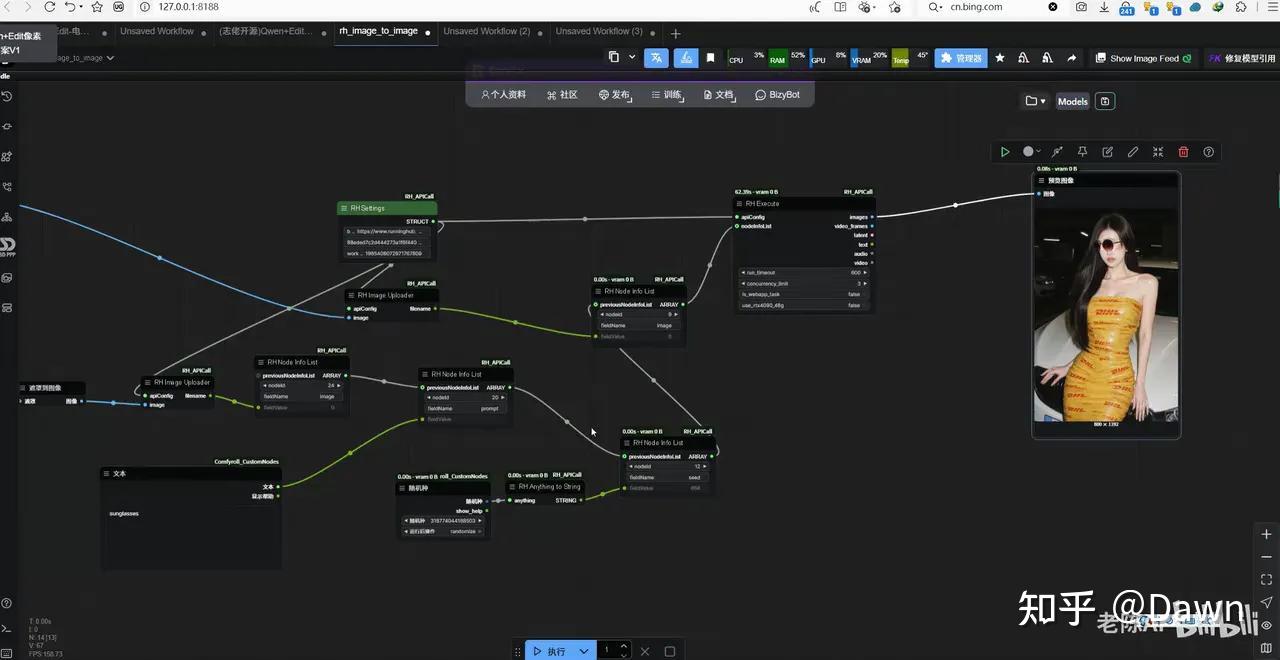Pin the selected node
This screenshot has width=1280, height=660.
point(1082,152)
